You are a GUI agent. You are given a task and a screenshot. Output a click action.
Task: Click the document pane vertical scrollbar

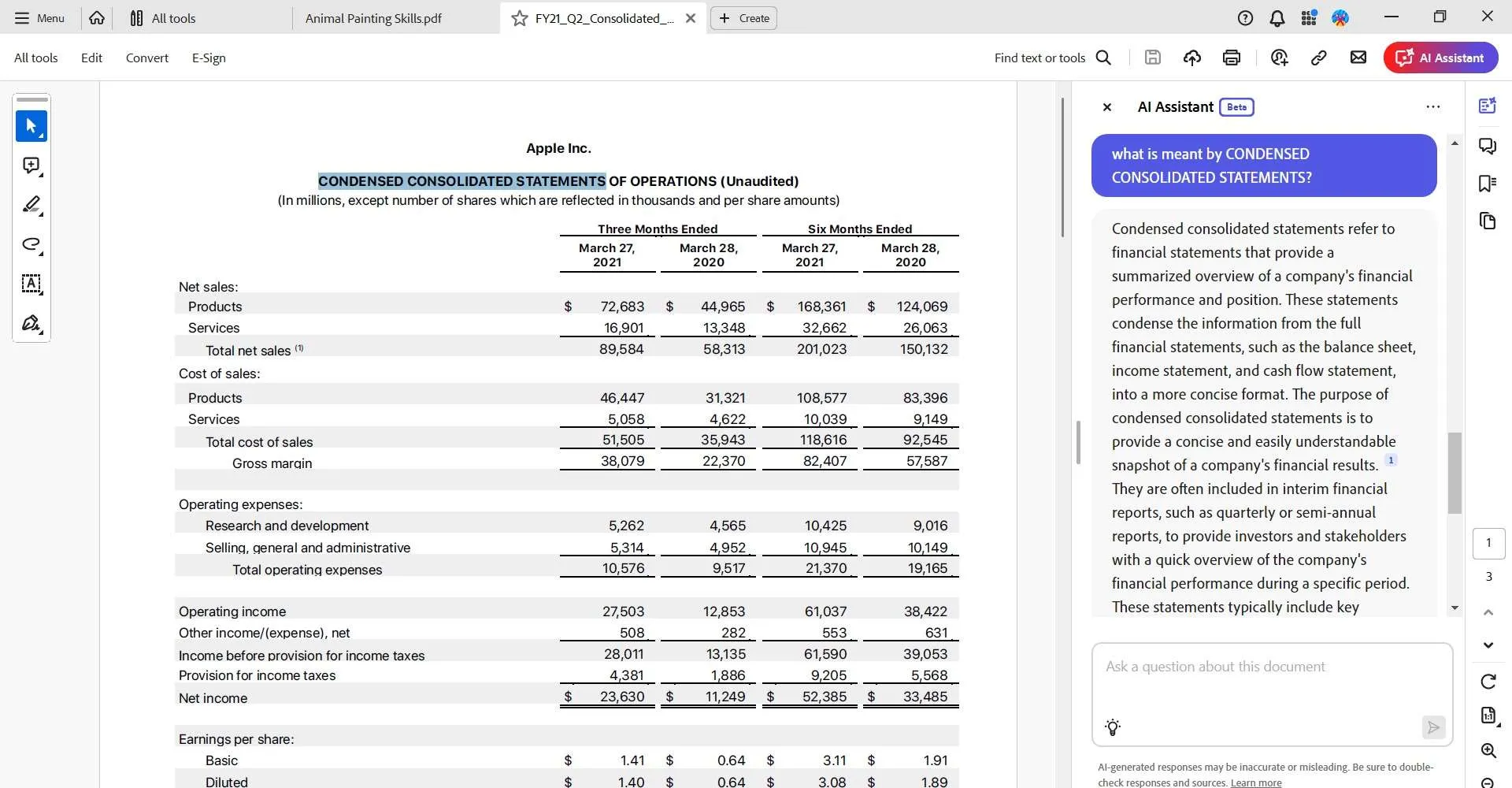1062,167
